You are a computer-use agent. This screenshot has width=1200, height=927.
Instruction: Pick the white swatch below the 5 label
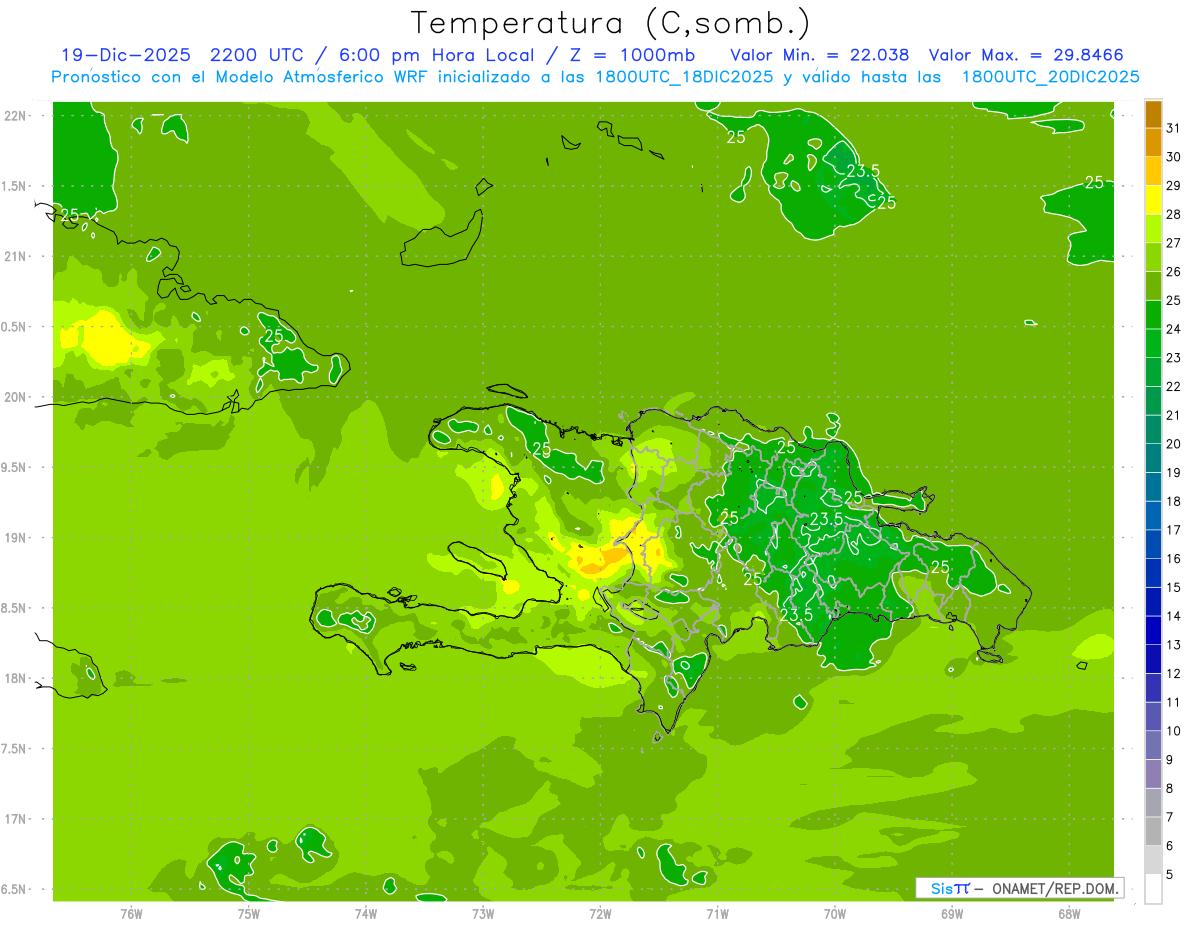coord(1153,889)
